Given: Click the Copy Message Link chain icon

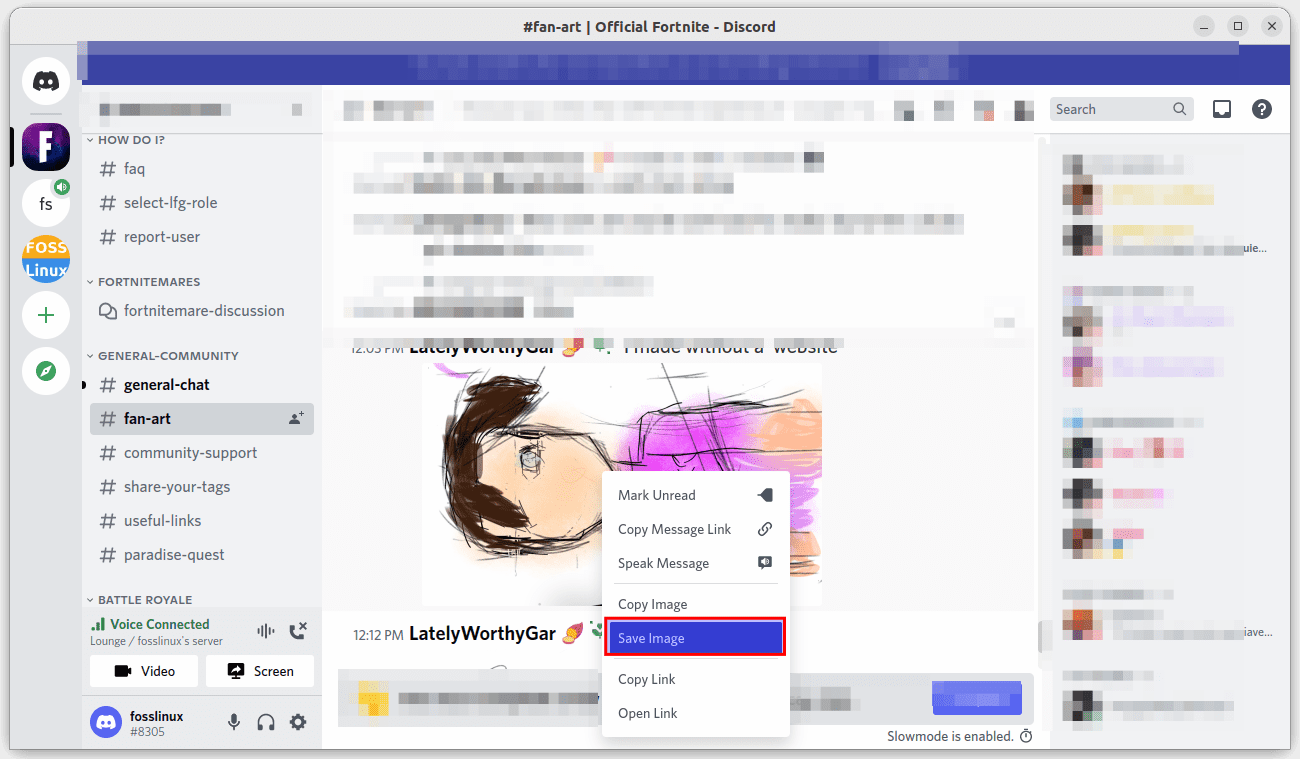Looking at the screenshot, I should click(x=765, y=529).
